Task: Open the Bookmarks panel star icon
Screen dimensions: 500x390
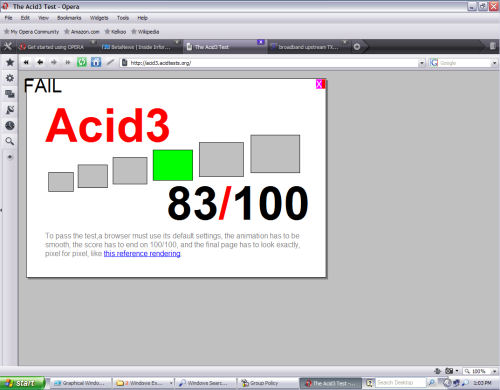Action: 10,62
